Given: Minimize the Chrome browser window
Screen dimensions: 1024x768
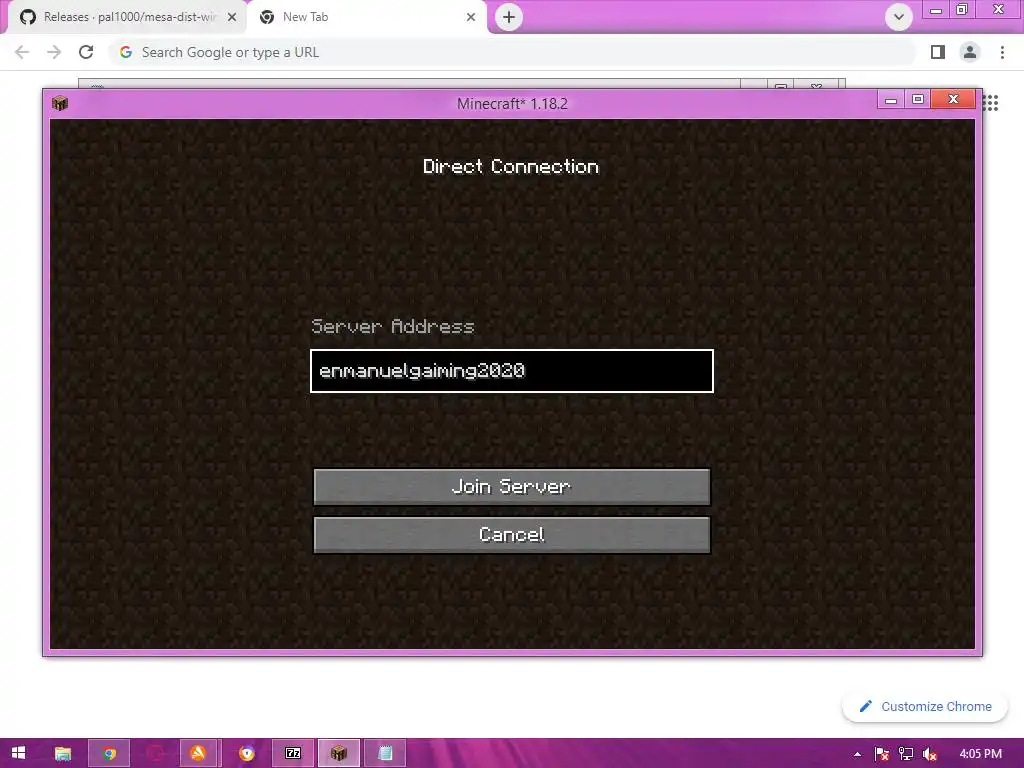Looking at the screenshot, I should click(x=936, y=10).
